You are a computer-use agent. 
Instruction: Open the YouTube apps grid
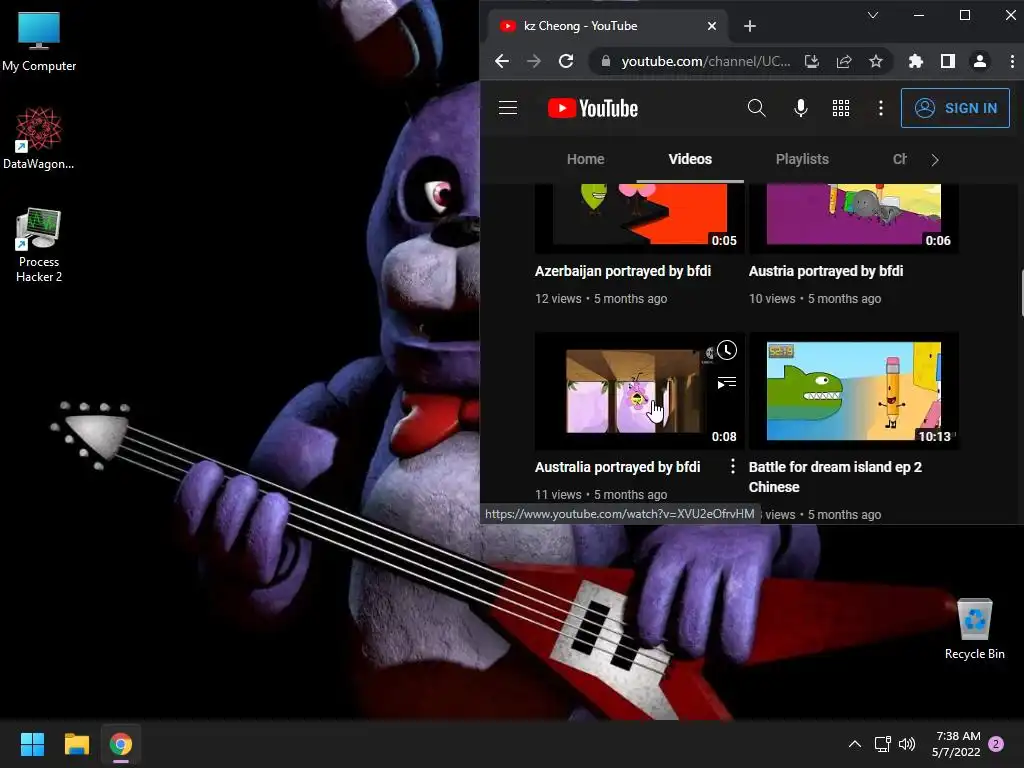[840, 108]
